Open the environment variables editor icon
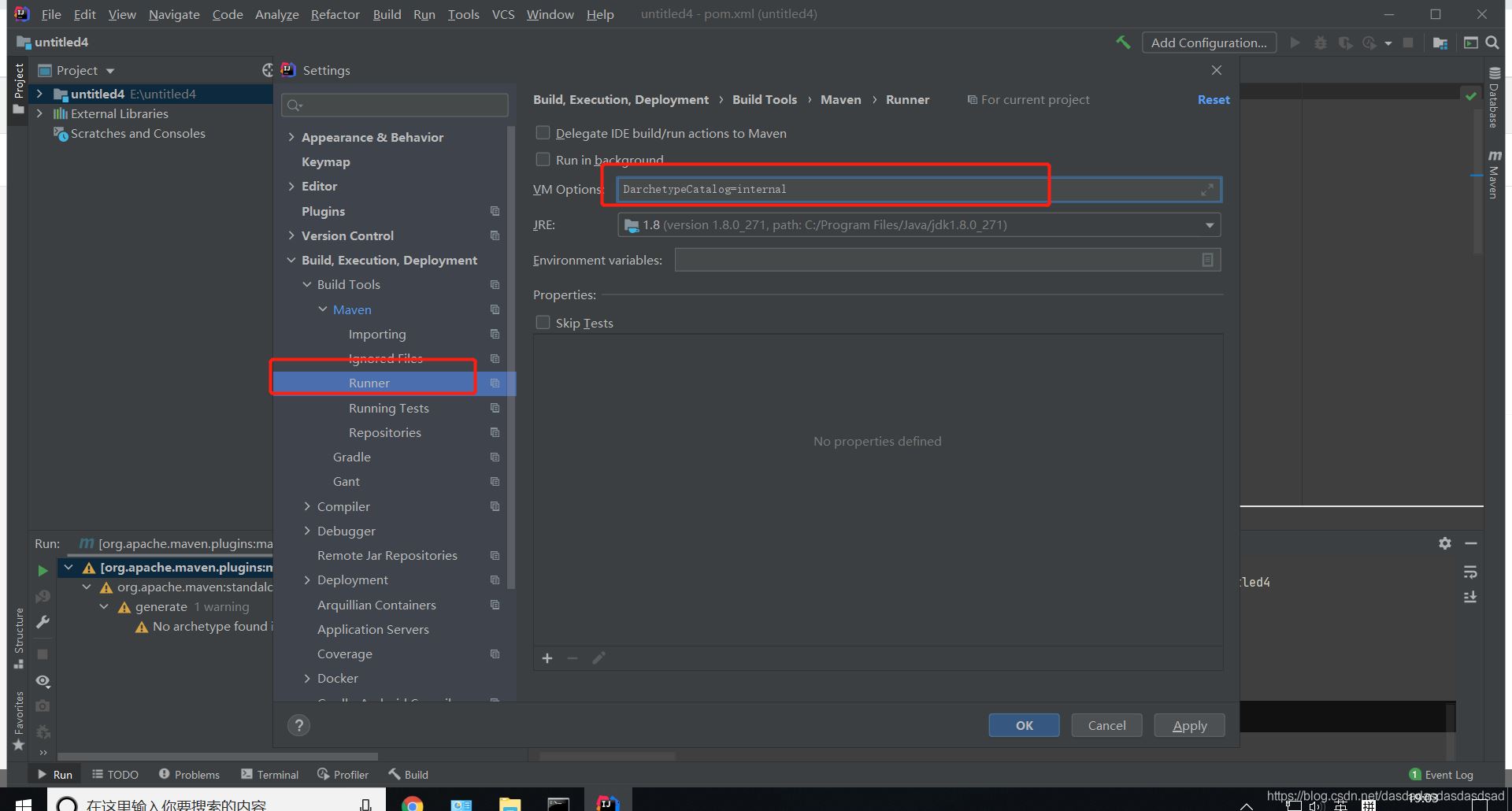Screen dimensions: 1512x811 pyautogui.click(x=1207, y=260)
